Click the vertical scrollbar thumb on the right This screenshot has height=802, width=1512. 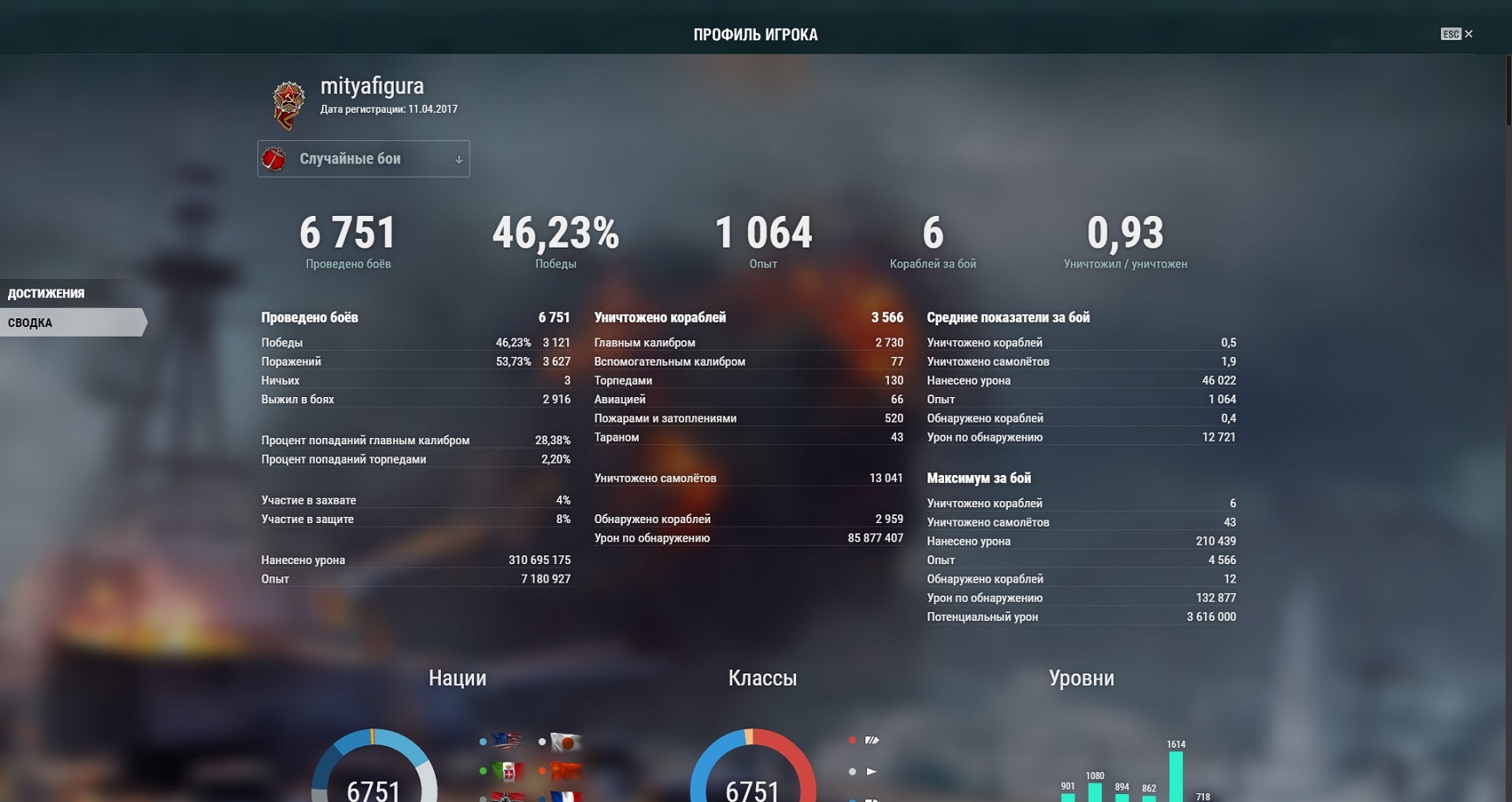coord(1508,92)
